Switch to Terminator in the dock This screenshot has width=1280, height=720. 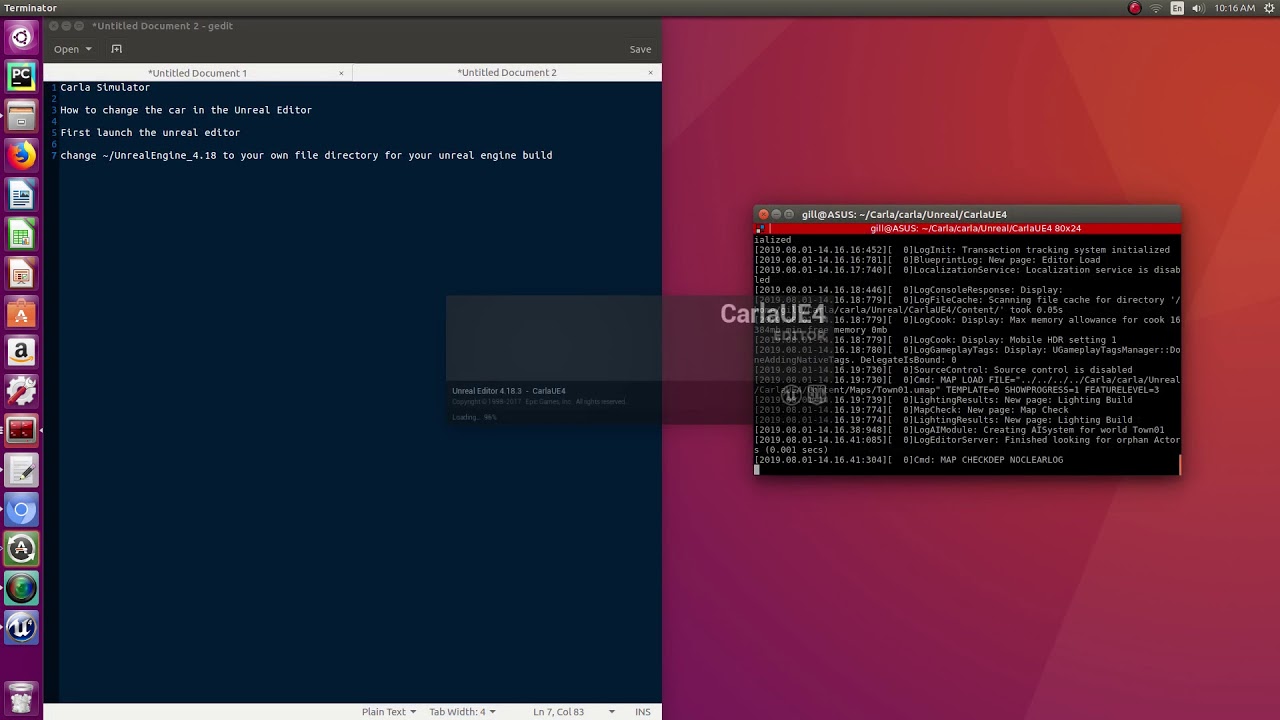click(x=21, y=431)
